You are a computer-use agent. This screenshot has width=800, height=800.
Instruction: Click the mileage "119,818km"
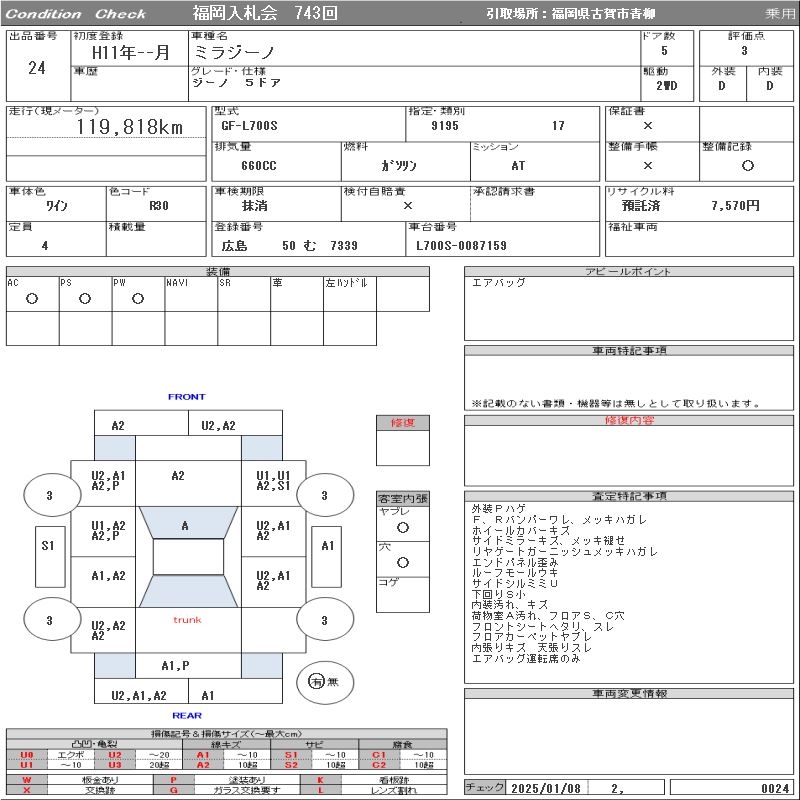click(130, 126)
